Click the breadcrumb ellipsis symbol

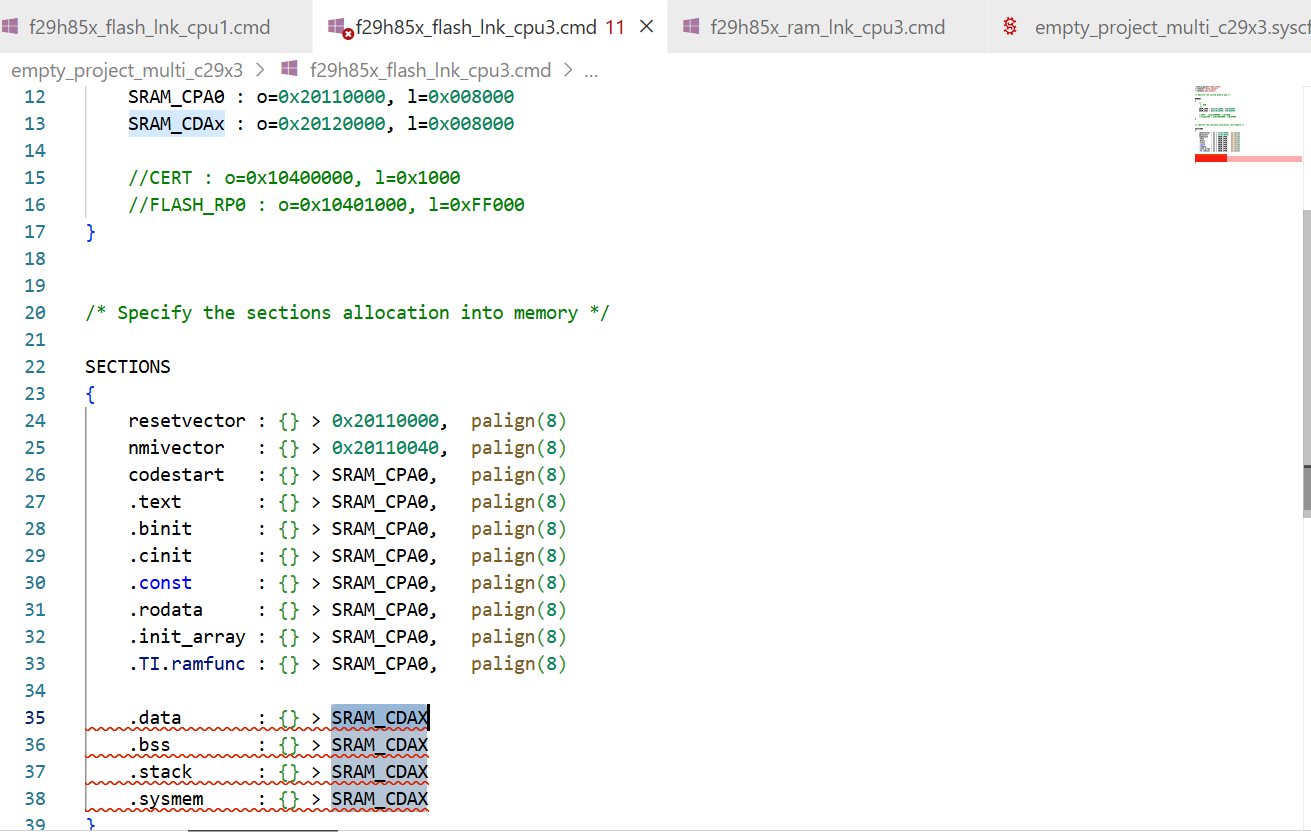pyautogui.click(x=590, y=72)
